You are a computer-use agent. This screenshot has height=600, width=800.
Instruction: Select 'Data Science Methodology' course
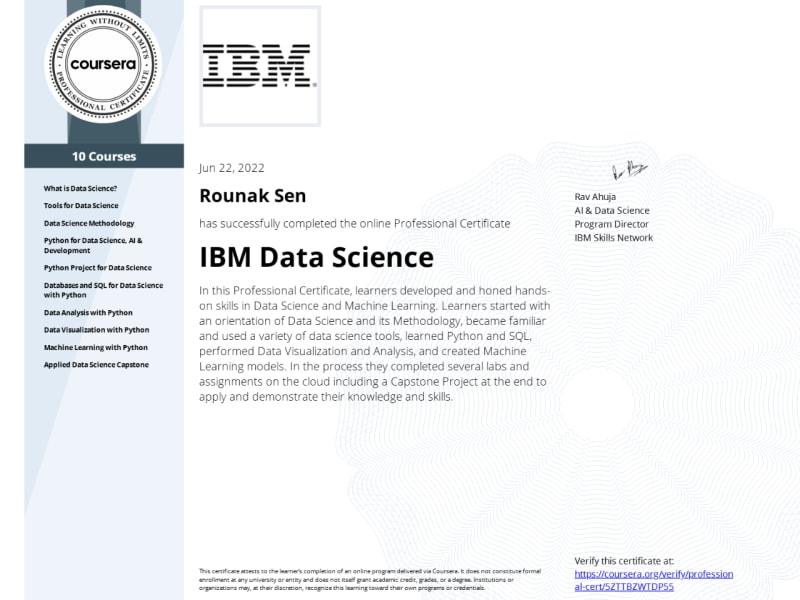pyautogui.click(x=89, y=223)
